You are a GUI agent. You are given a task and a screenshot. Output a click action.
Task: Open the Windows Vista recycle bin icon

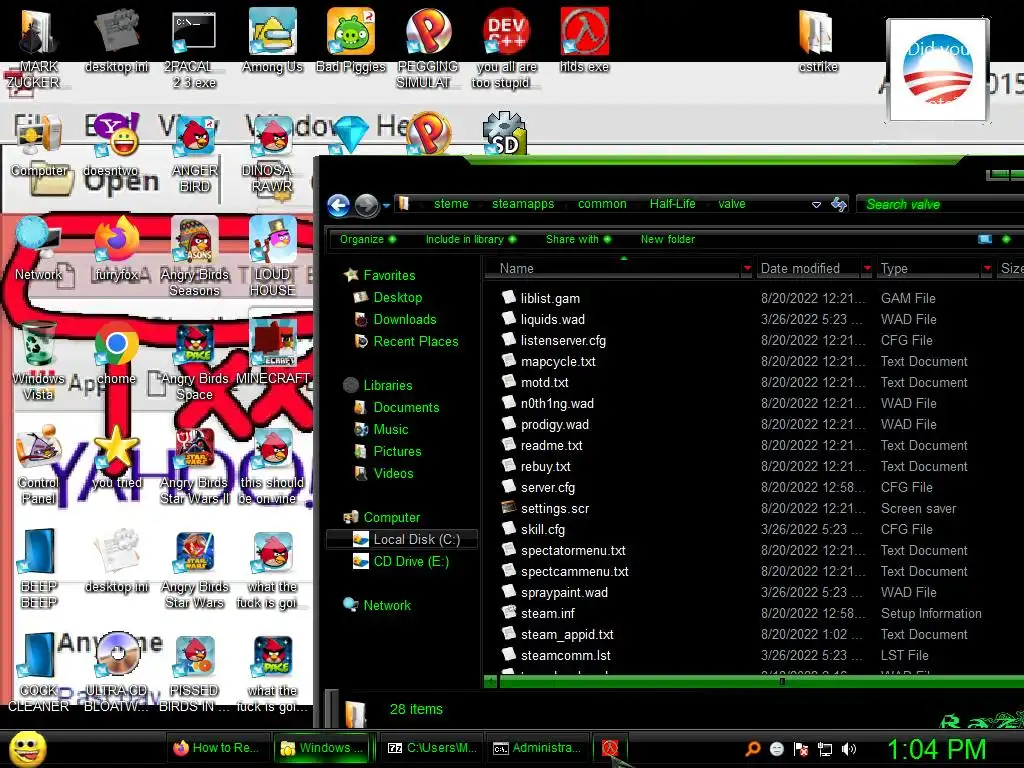38,360
